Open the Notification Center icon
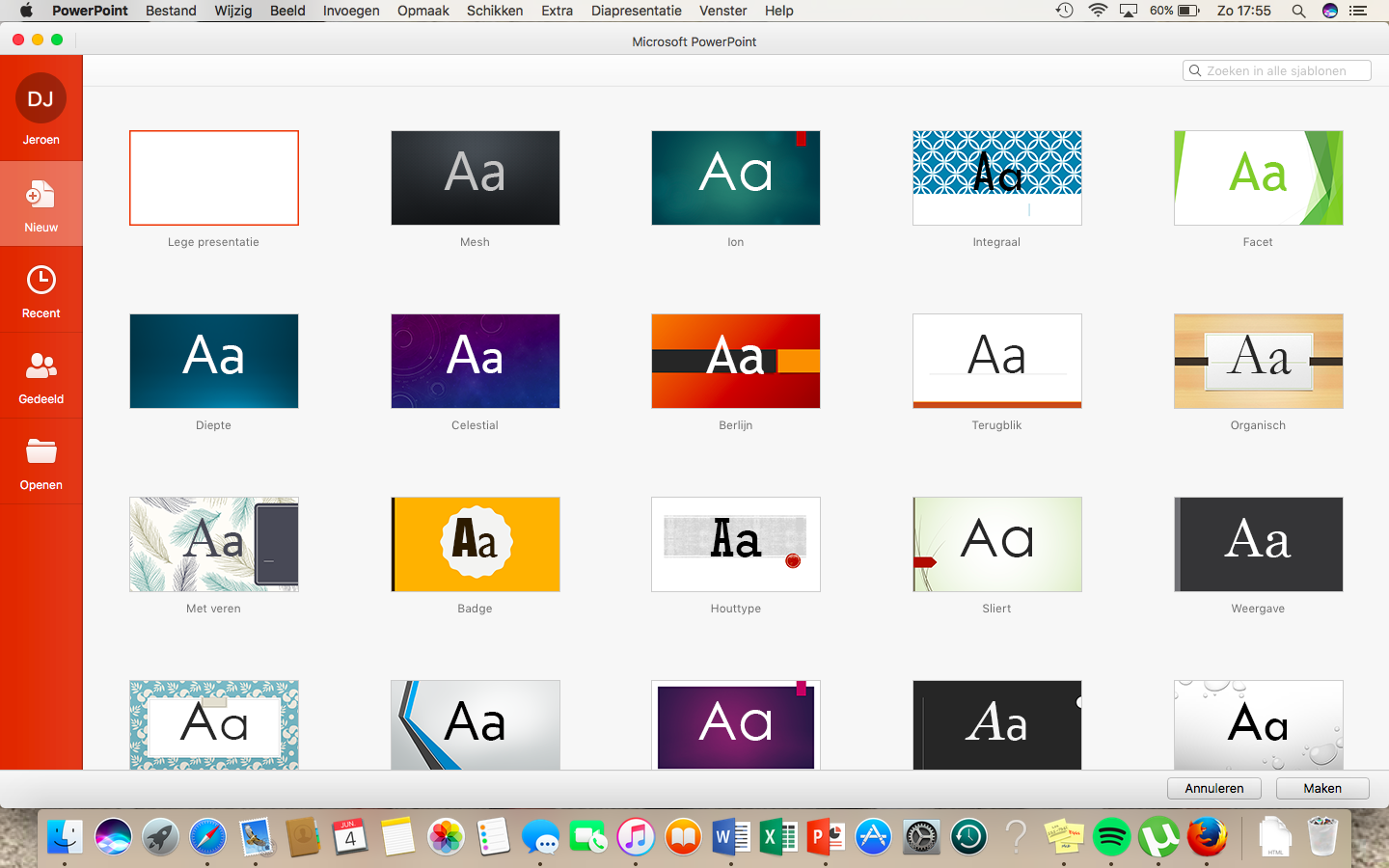This screenshot has height=868, width=1389. [1358, 11]
